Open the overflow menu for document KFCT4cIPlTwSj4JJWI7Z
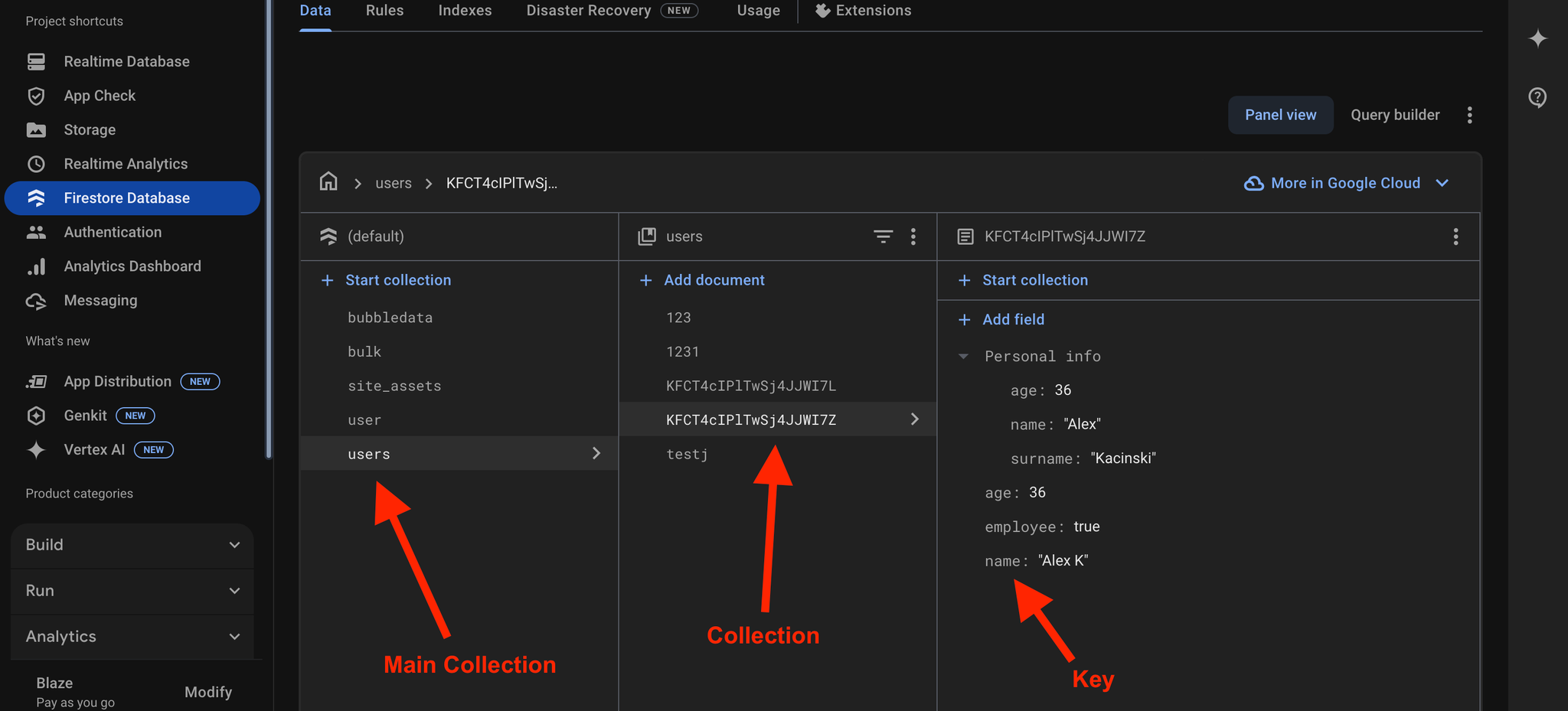Viewport: 1568px width, 711px height. pyautogui.click(x=1455, y=236)
